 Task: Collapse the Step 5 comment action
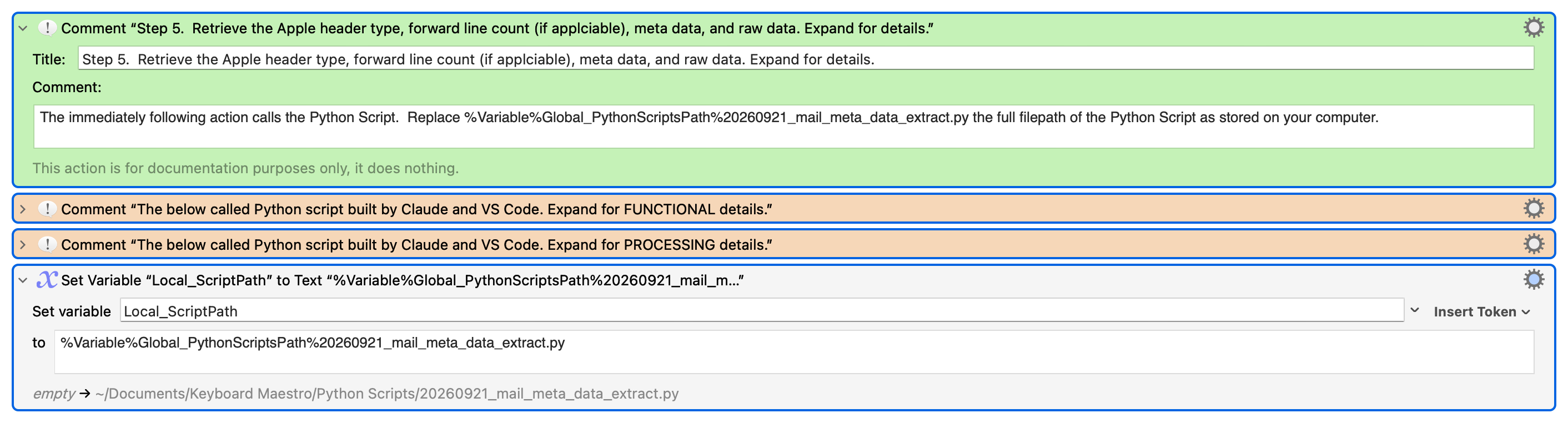[23, 28]
